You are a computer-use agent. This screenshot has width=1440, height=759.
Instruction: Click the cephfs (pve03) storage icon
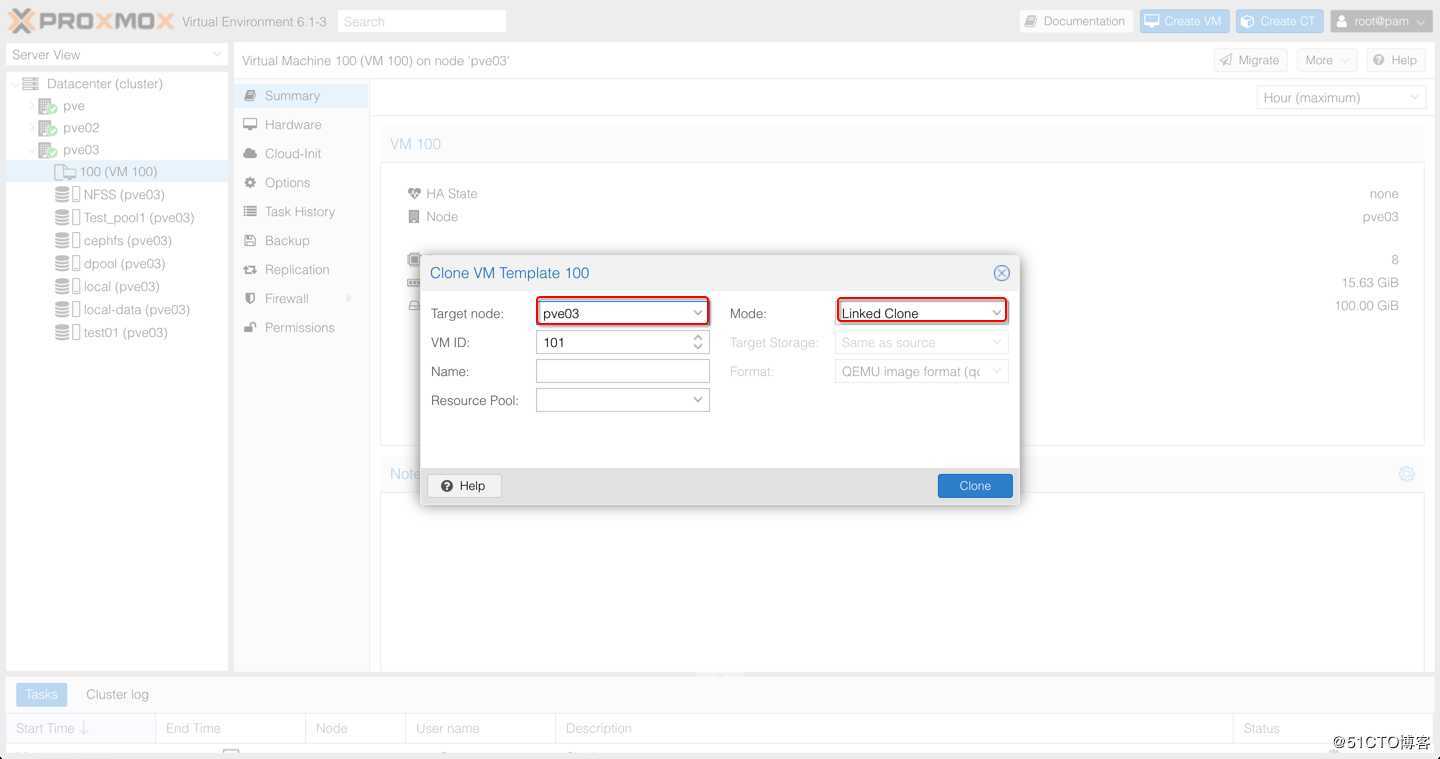67,241
